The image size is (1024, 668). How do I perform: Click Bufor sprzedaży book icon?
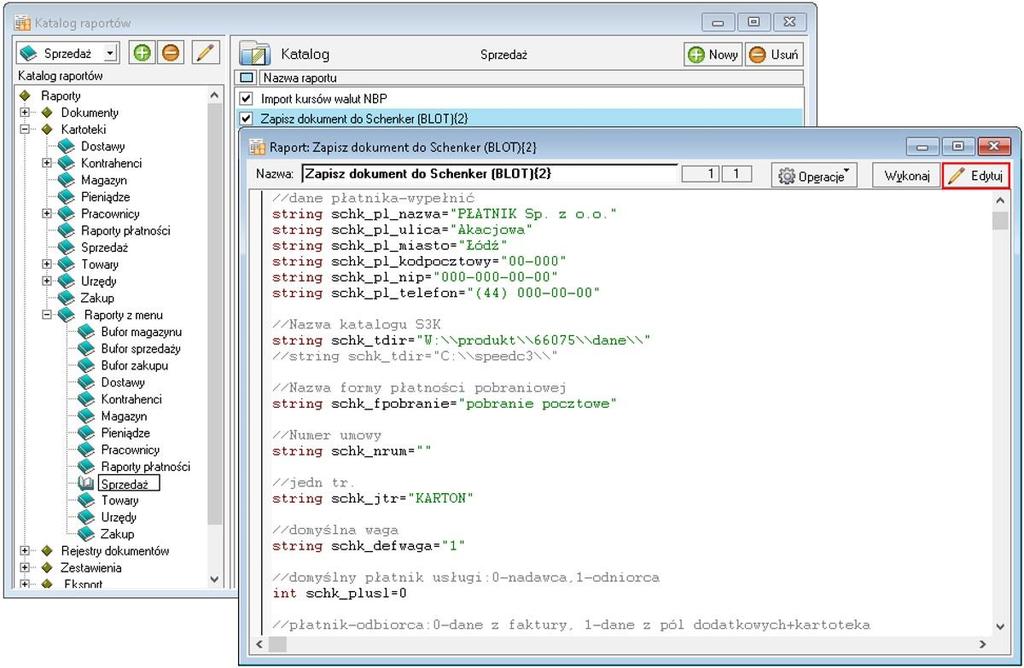tap(86, 349)
